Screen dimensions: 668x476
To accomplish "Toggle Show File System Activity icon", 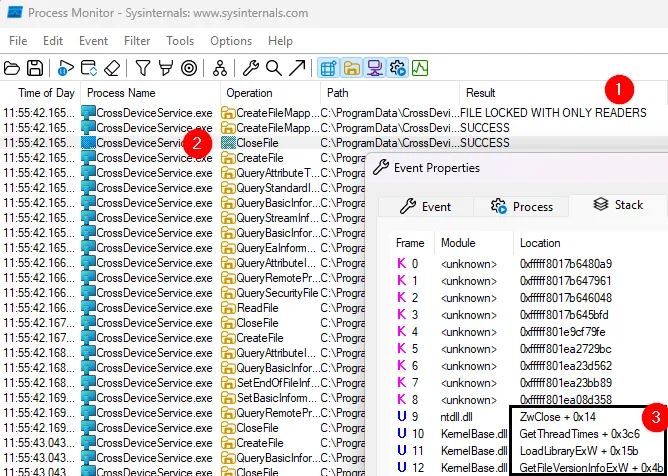I will click(x=350, y=68).
